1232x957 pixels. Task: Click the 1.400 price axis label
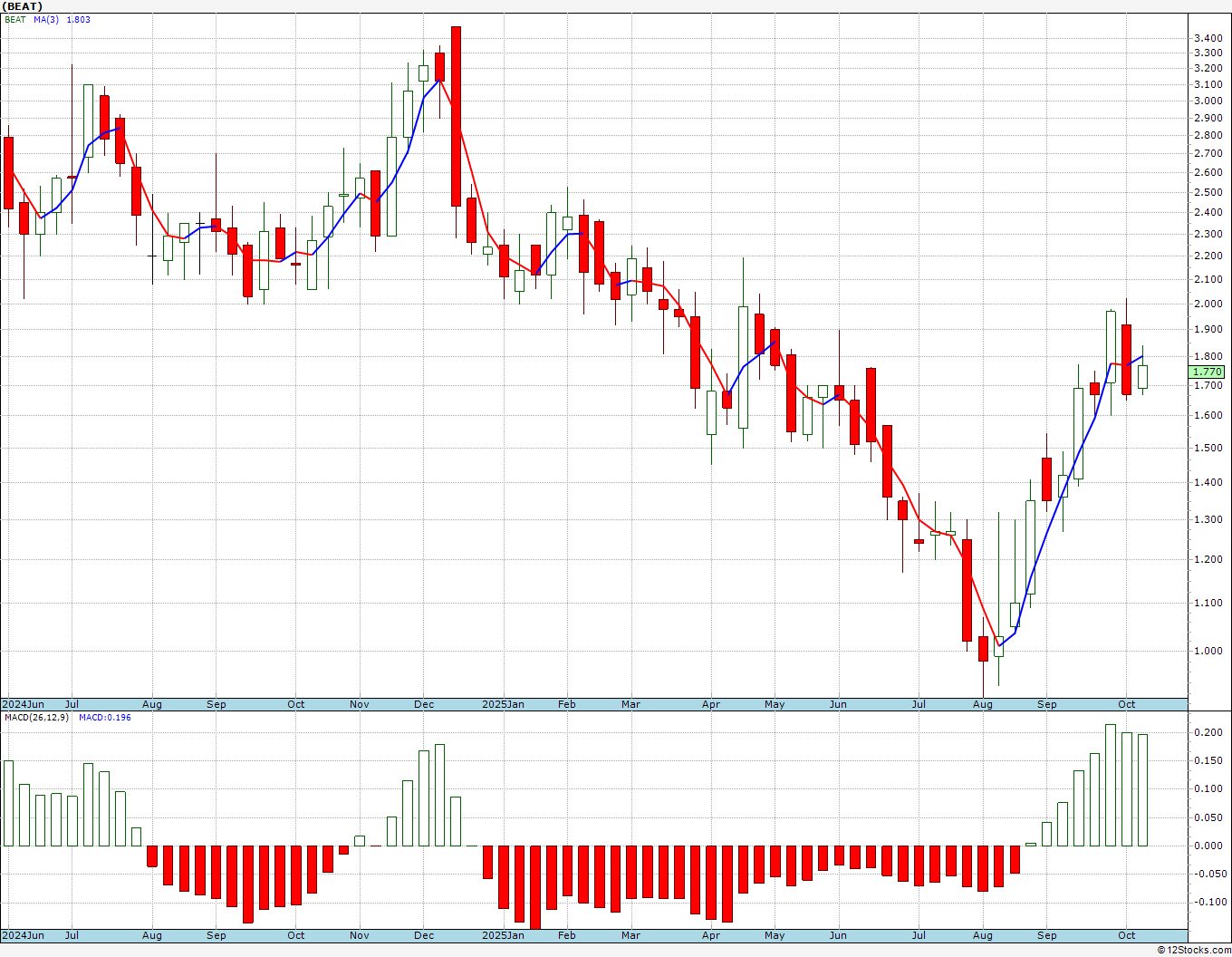pos(1208,482)
